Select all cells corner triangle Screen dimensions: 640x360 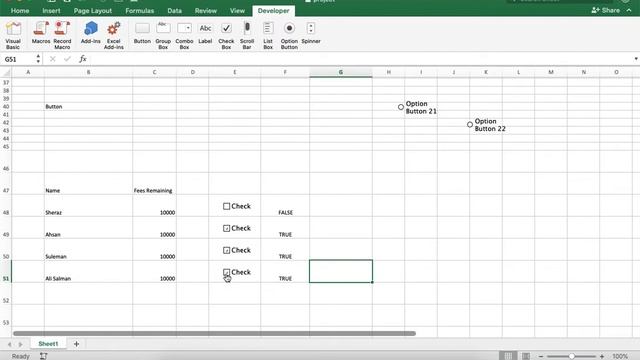pyautogui.click(x=6, y=72)
